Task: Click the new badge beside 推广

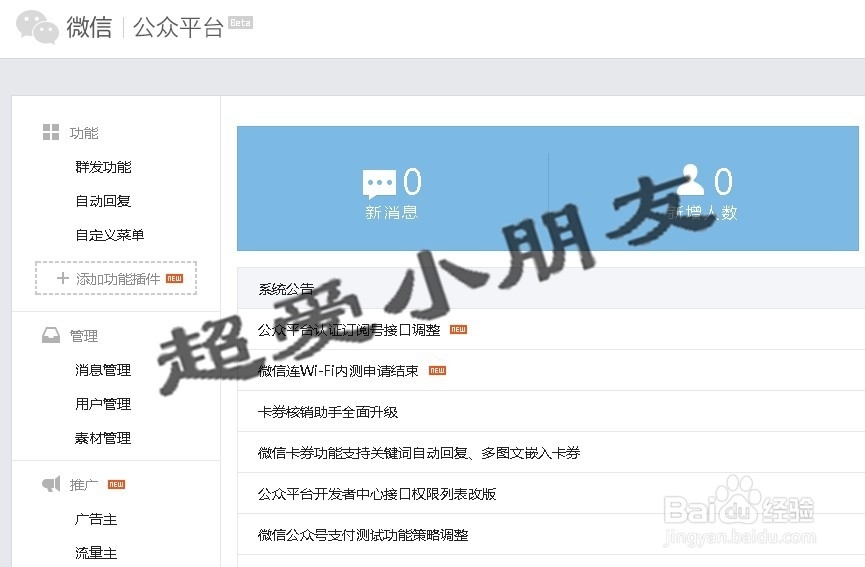Action: 116,484
